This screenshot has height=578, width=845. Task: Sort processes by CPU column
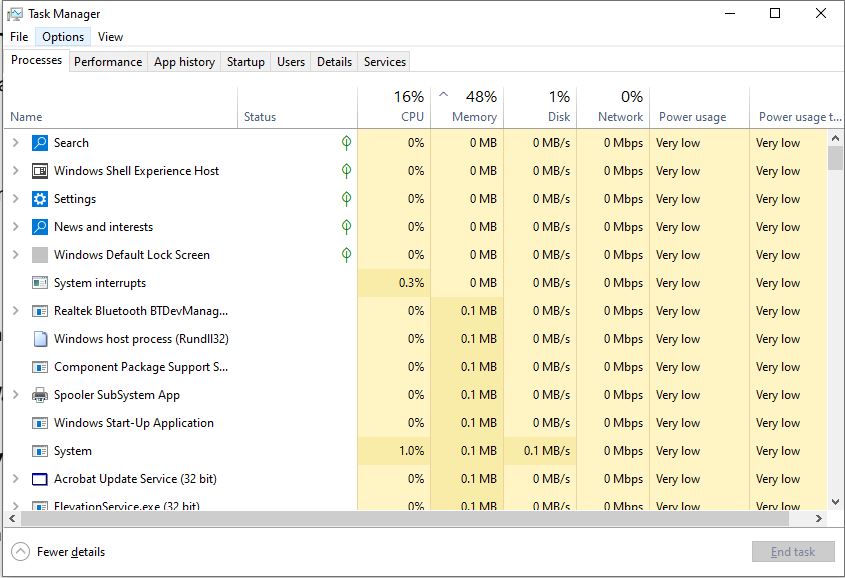click(394, 108)
